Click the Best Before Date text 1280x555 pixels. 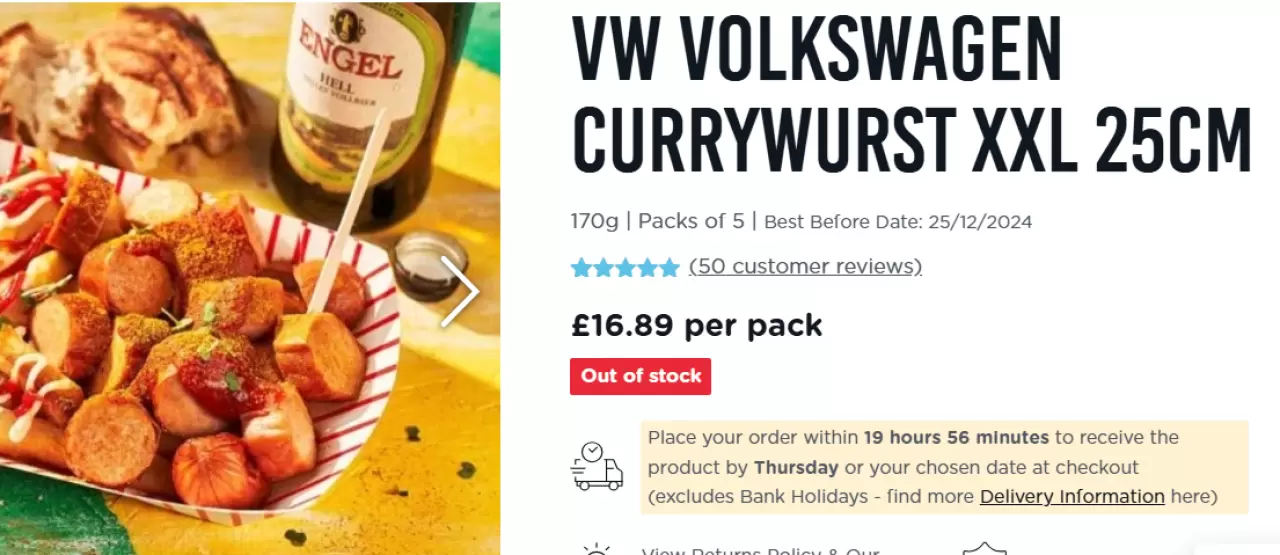click(x=898, y=222)
